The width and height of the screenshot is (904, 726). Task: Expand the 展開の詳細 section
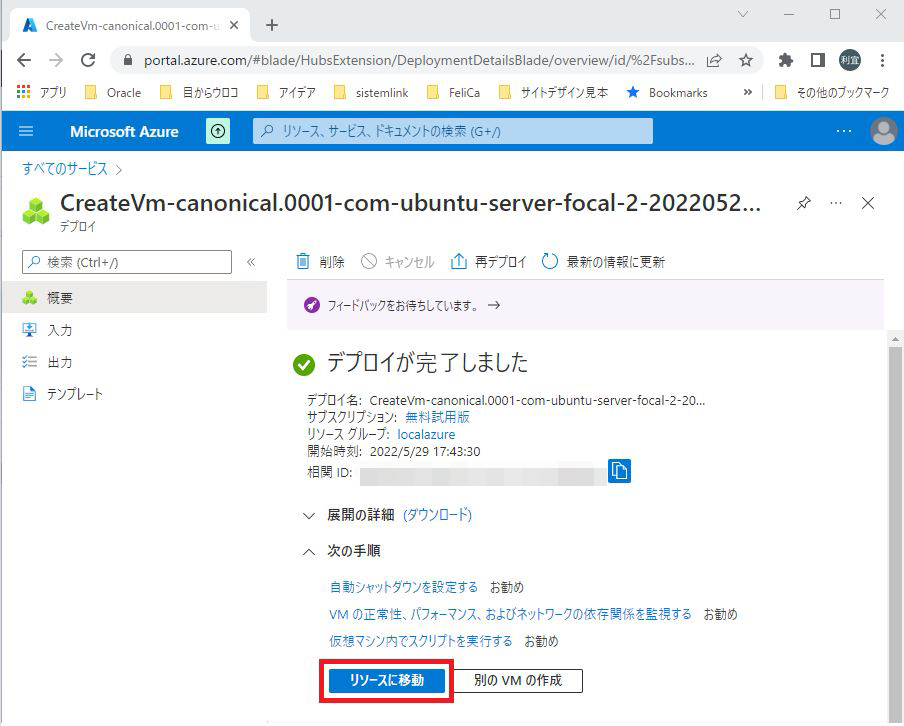click(308, 515)
